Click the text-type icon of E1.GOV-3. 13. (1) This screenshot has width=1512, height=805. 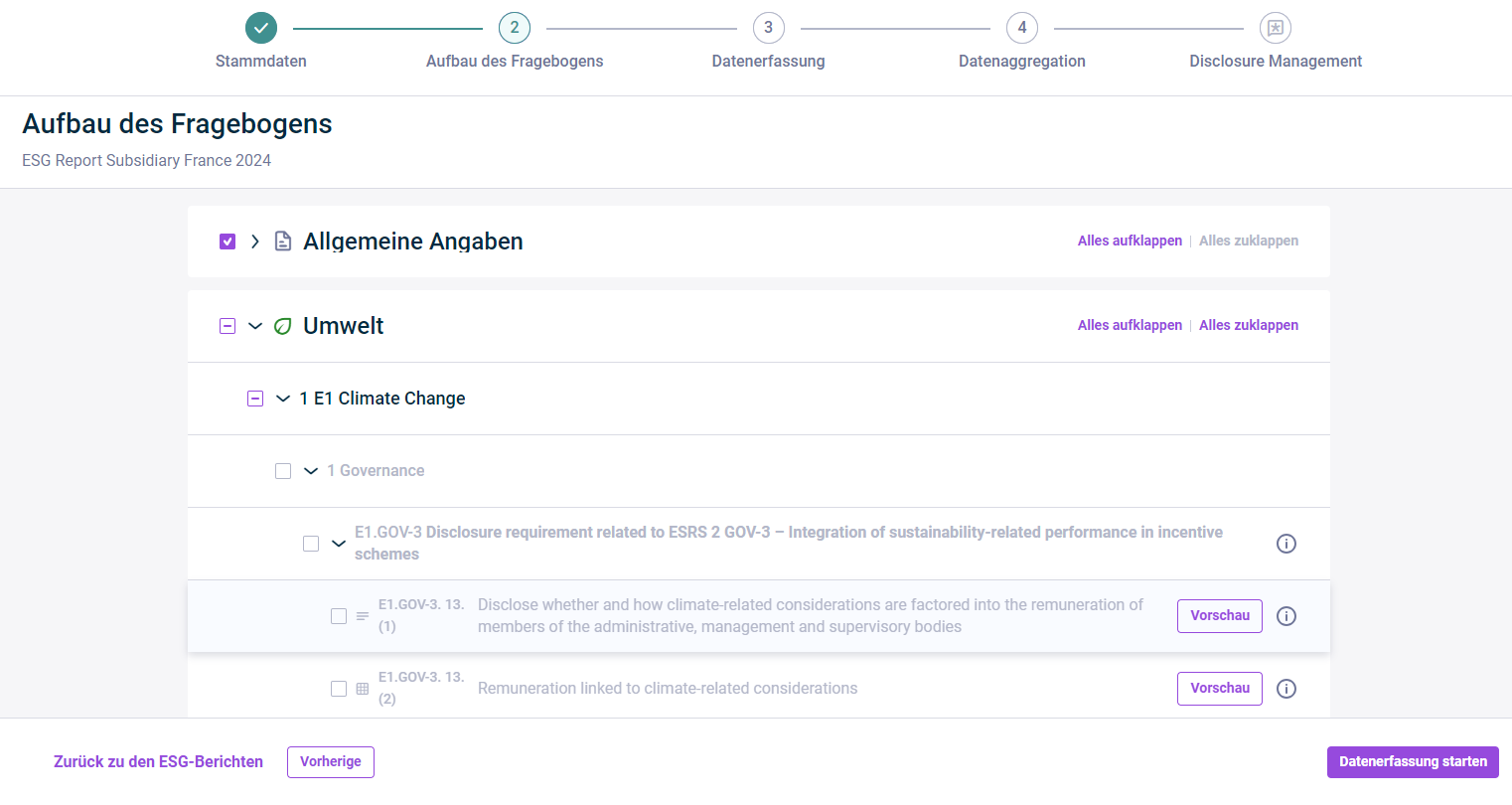click(363, 616)
